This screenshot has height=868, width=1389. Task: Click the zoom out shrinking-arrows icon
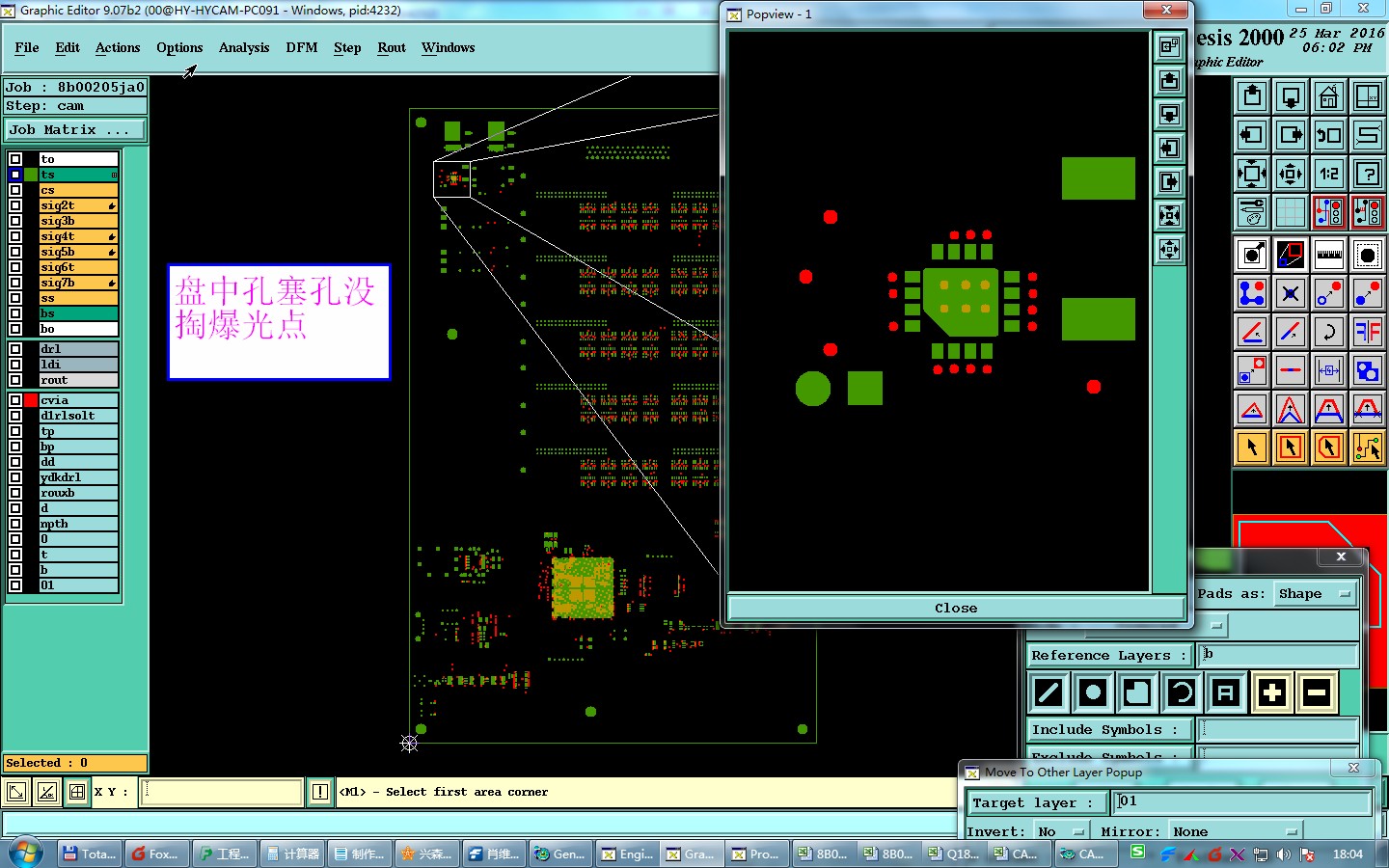1291,174
